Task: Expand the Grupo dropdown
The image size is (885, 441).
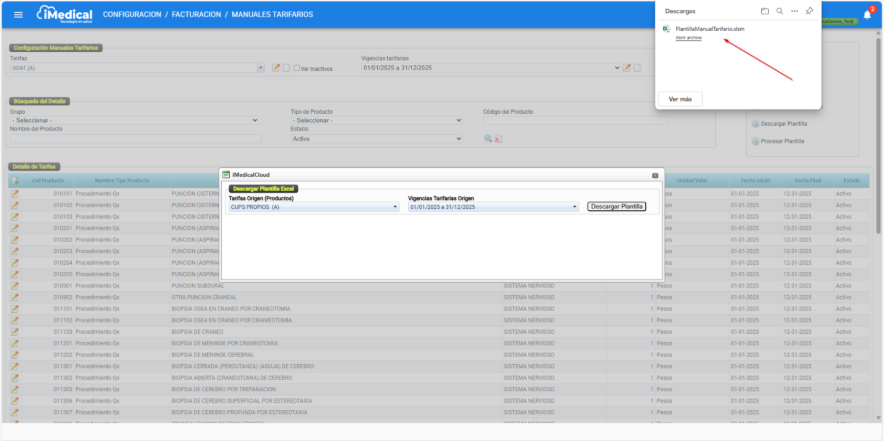Action: [x=134, y=120]
